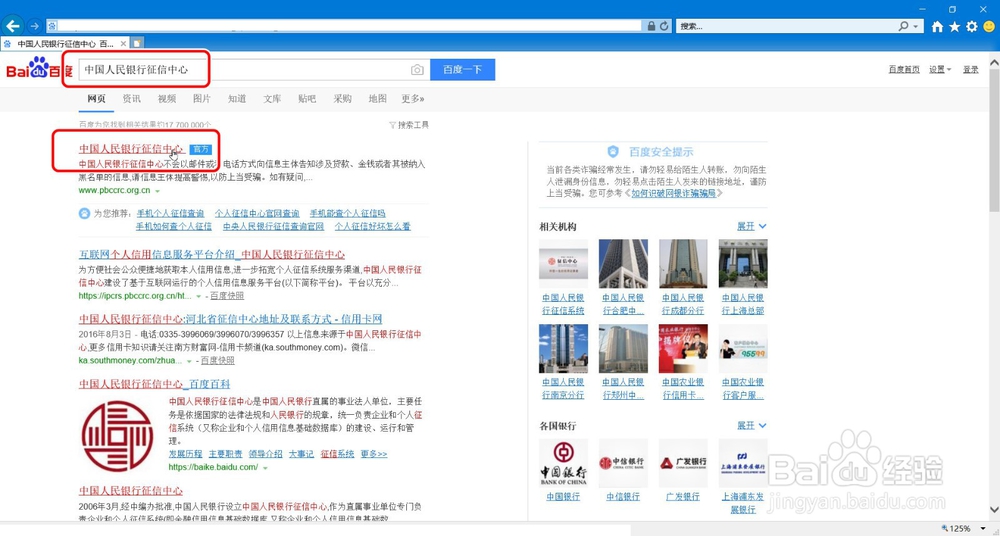Expand dropdown arrow after baike.baidu.com URL
The height and width of the screenshot is (536, 1000).
pos(265,468)
